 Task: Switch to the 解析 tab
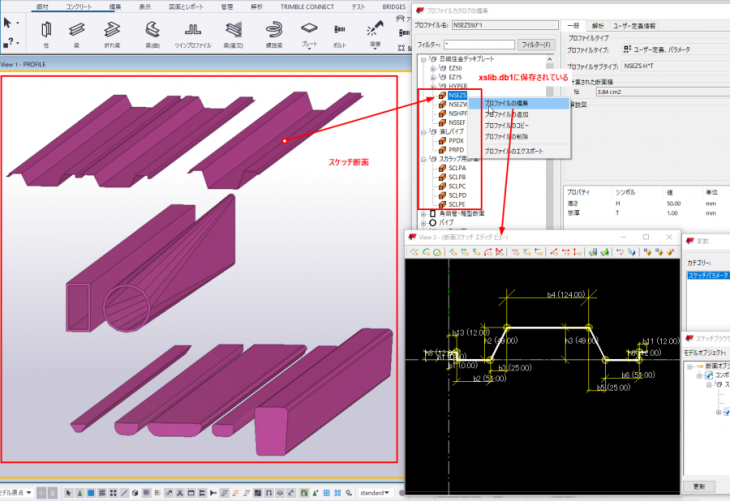coord(598,26)
